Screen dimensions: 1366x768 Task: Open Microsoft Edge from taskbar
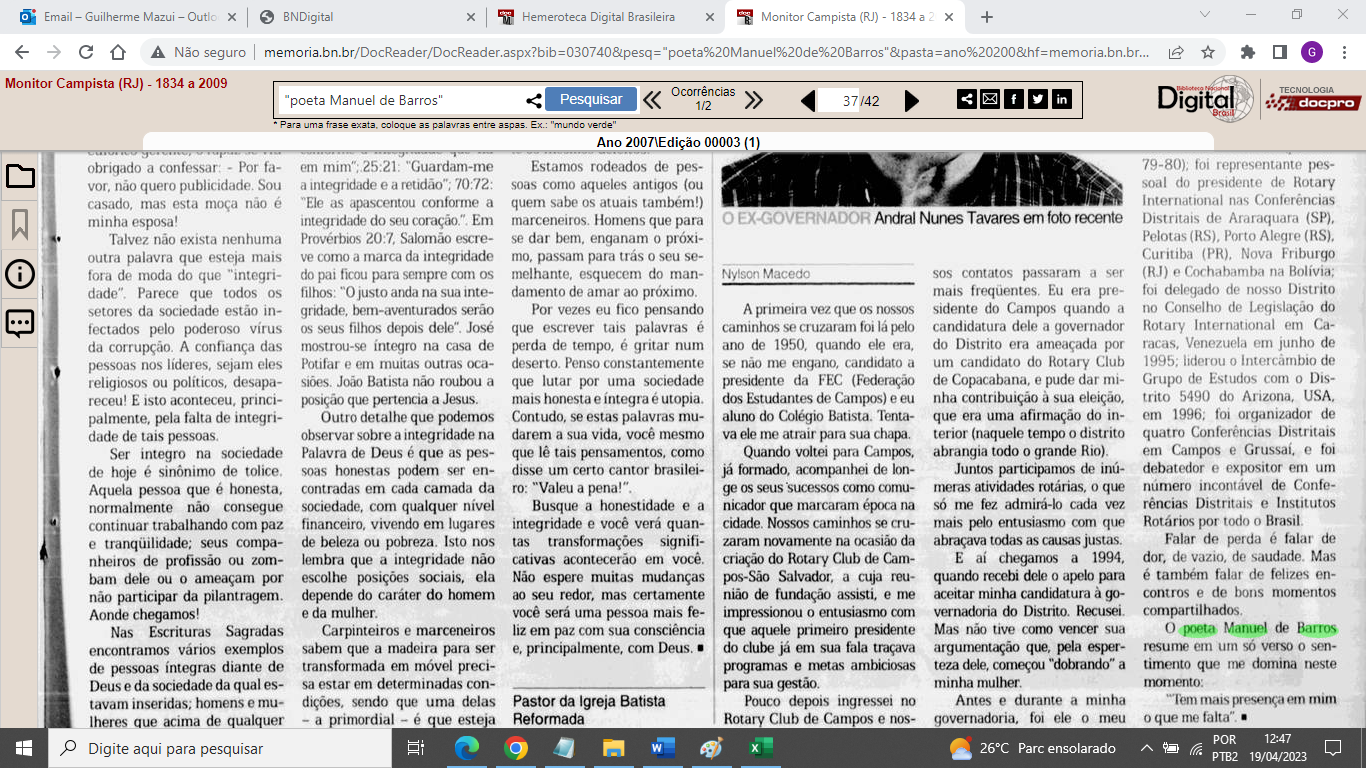467,747
